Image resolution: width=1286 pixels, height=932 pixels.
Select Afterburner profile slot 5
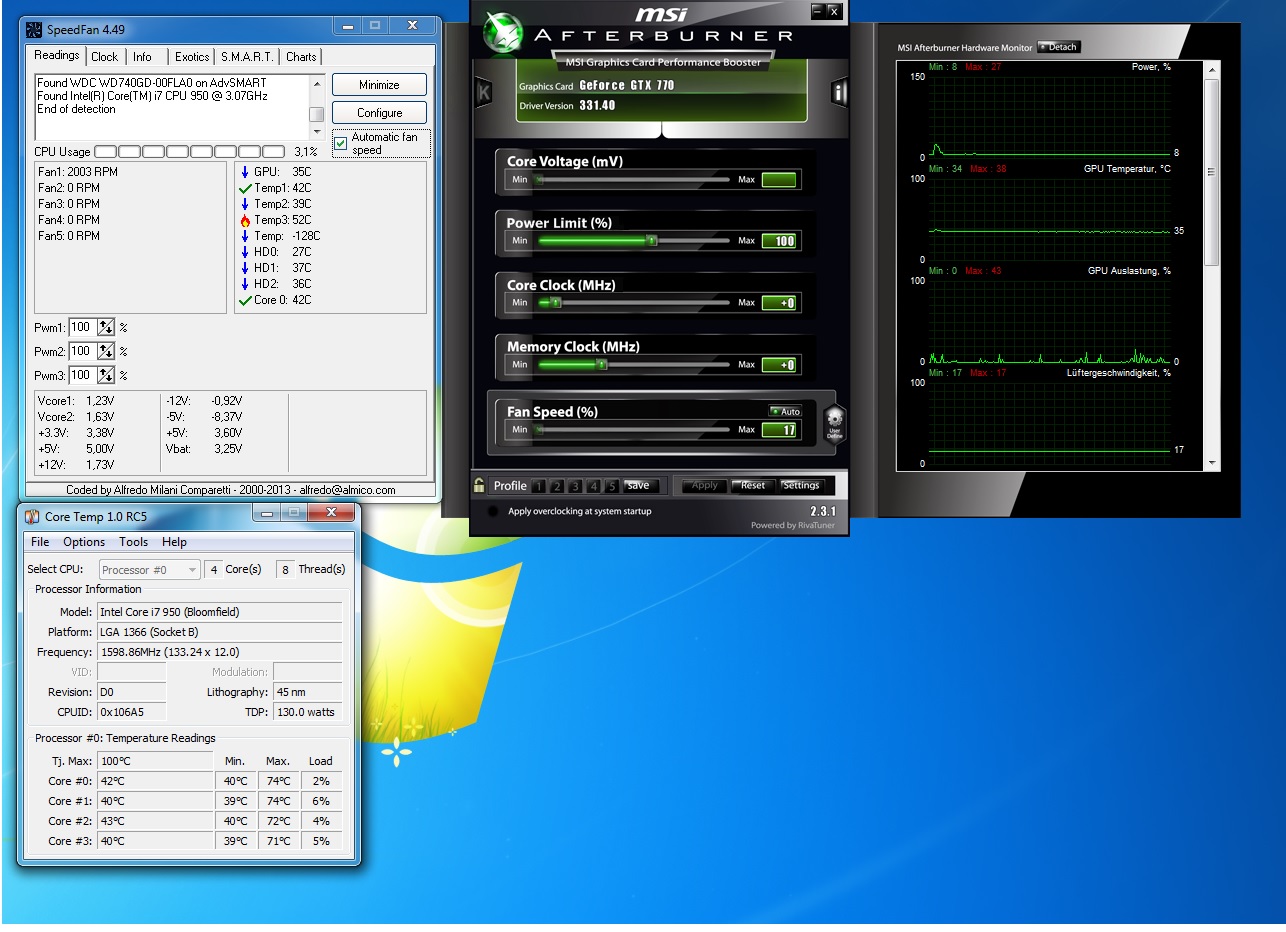(612, 487)
